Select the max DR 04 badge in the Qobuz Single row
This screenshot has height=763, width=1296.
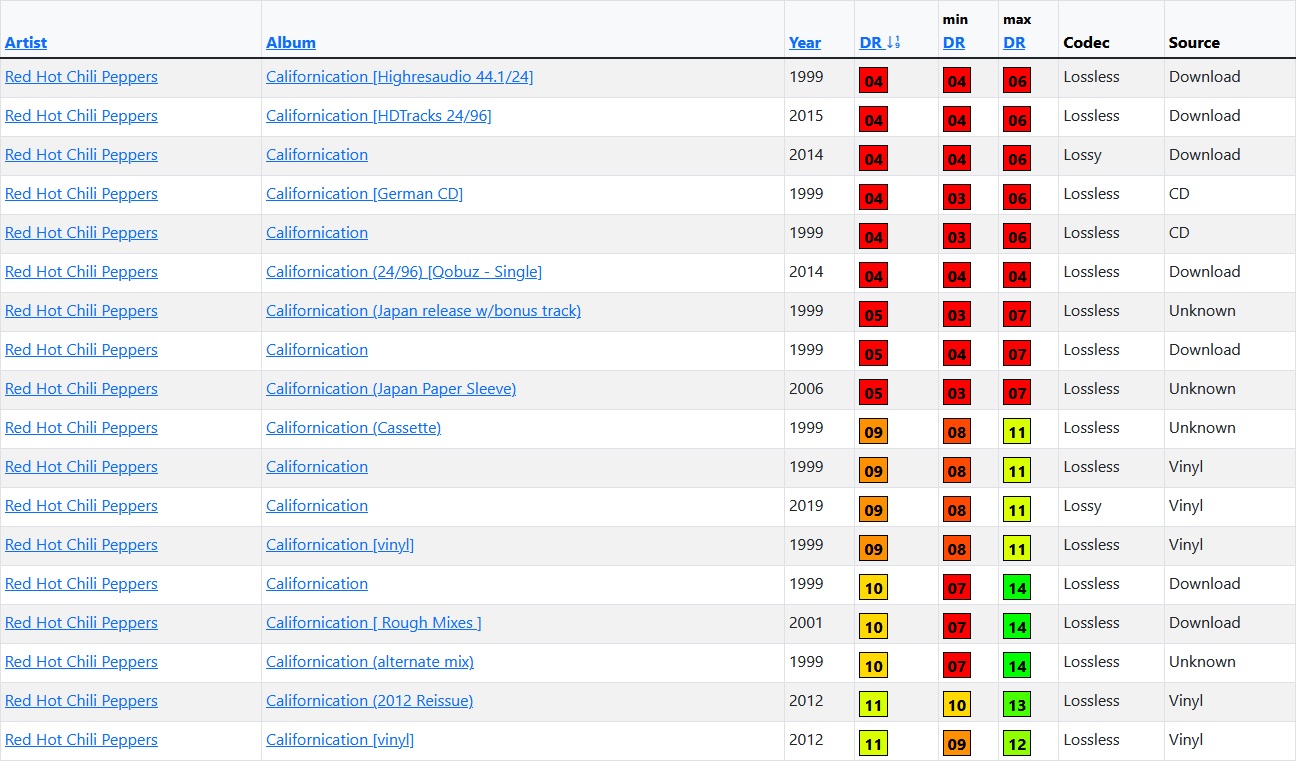point(1017,275)
